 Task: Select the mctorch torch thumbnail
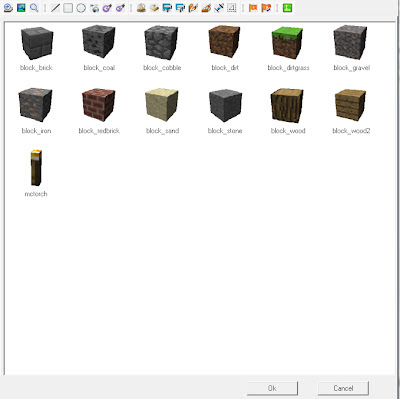(x=36, y=168)
